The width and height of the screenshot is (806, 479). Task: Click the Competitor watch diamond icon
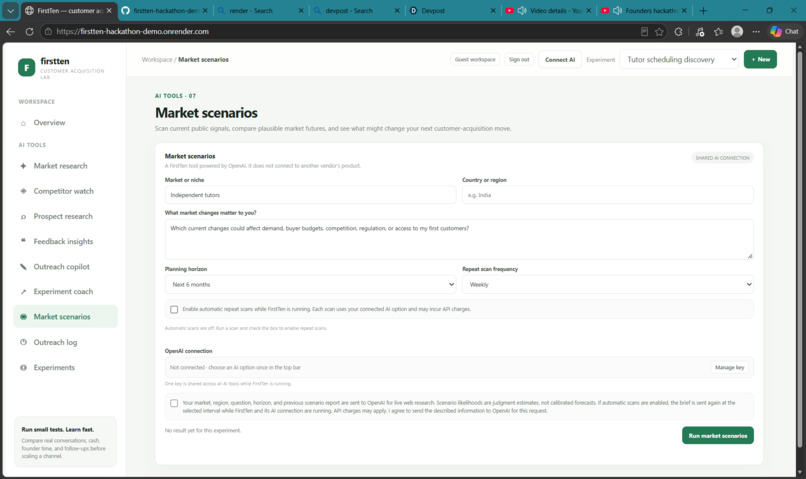click(x=23, y=191)
